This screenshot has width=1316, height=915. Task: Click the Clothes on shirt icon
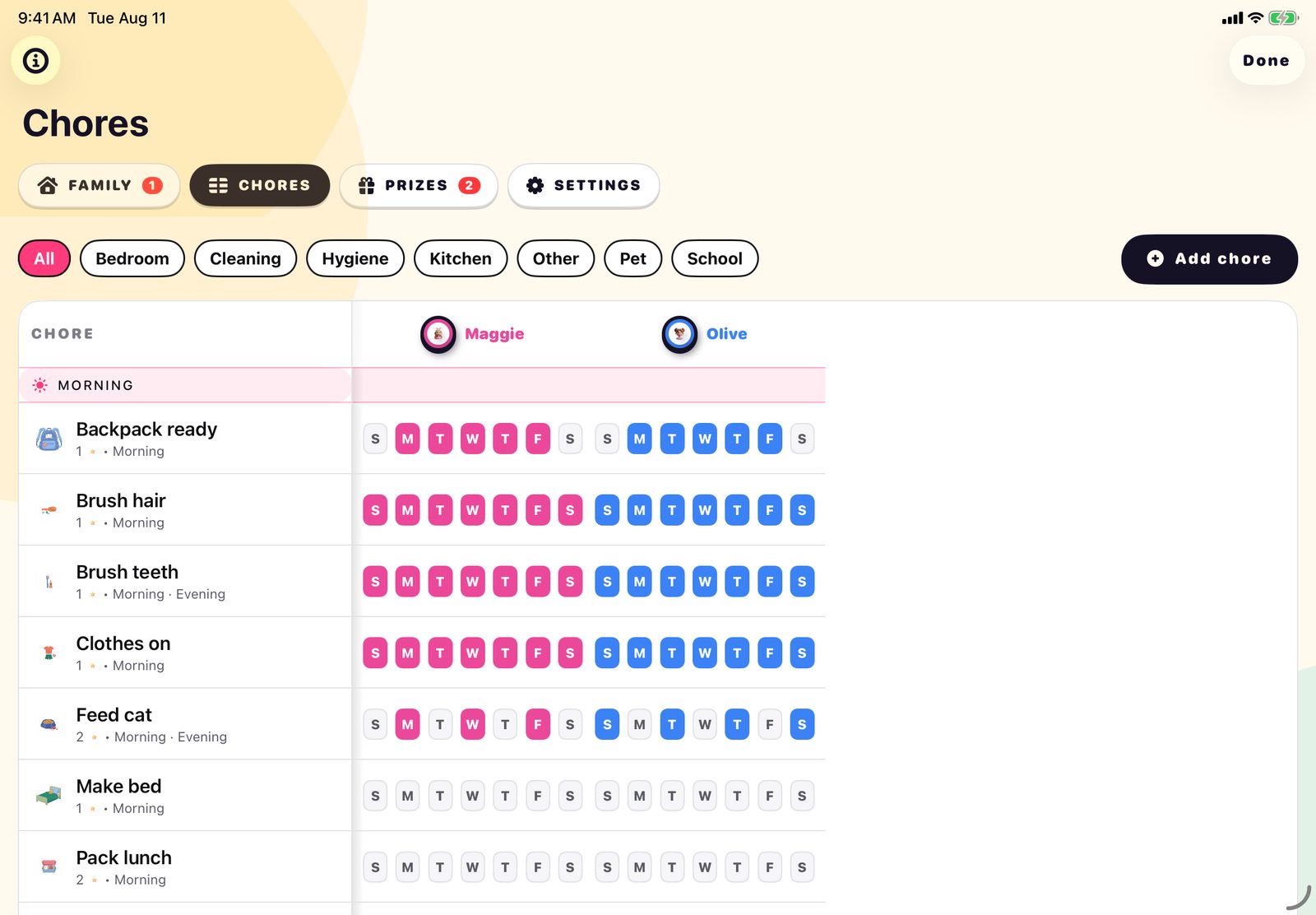coord(49,653)
